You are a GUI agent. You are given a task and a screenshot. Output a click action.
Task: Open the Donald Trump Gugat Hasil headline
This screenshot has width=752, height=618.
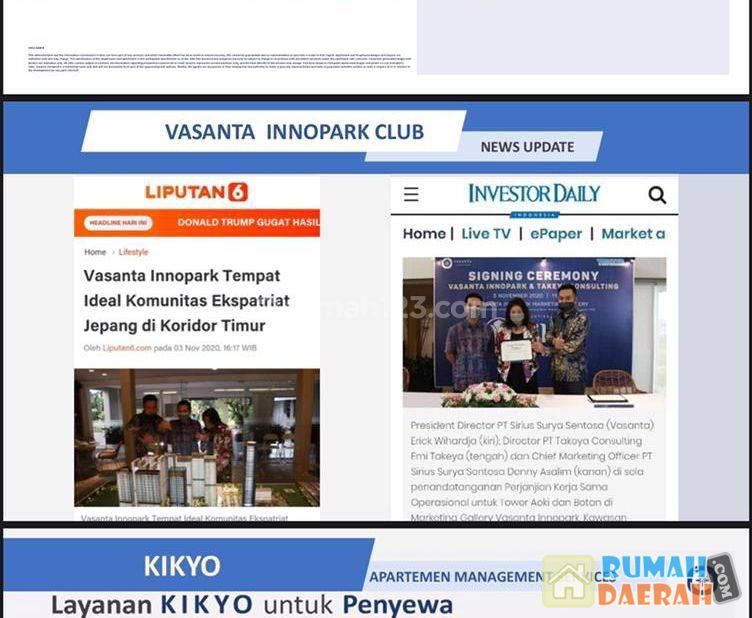pos(247,223)
